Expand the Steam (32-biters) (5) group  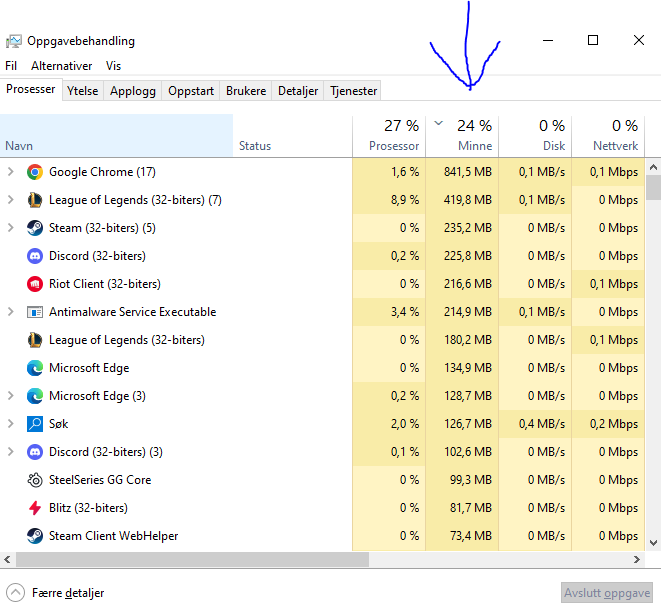click(x=11, y=228)
